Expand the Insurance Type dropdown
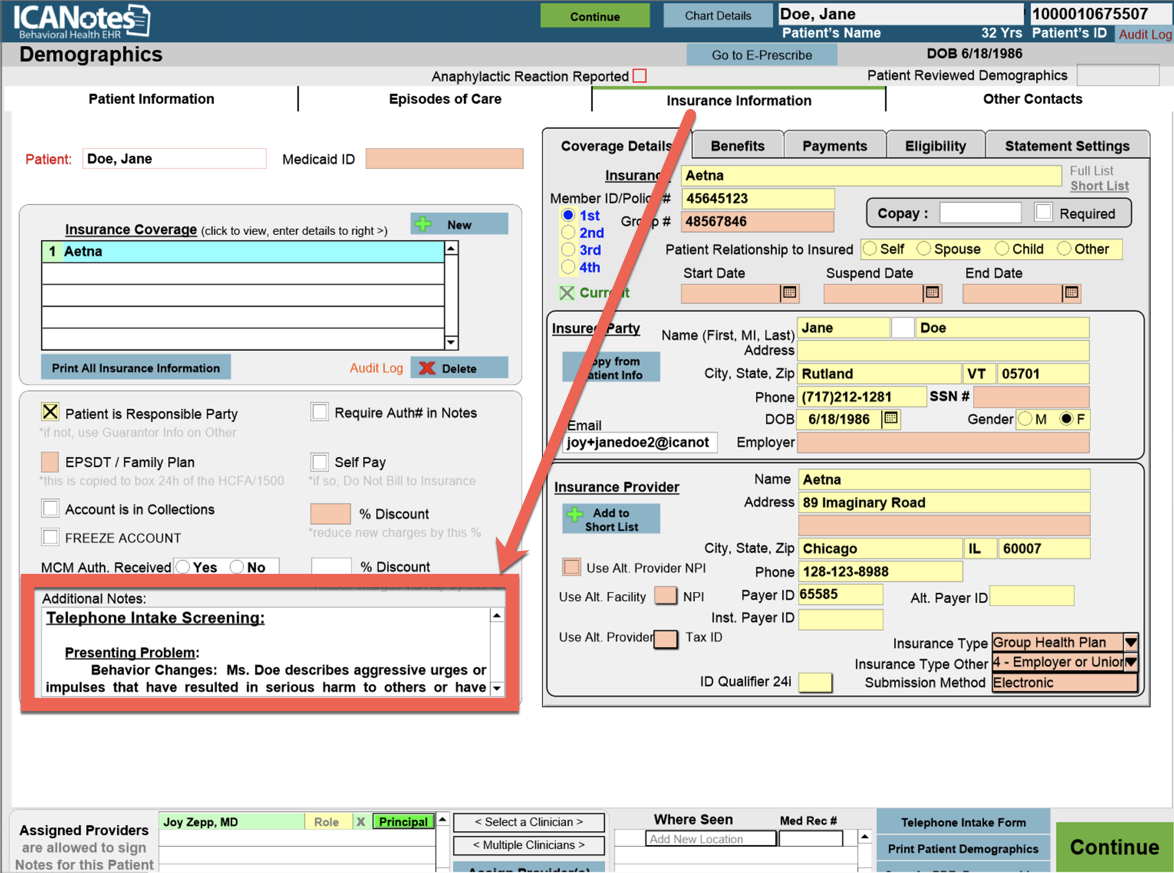The height and width of the screenshot is (873, 1174). (x=1130, y=642)
